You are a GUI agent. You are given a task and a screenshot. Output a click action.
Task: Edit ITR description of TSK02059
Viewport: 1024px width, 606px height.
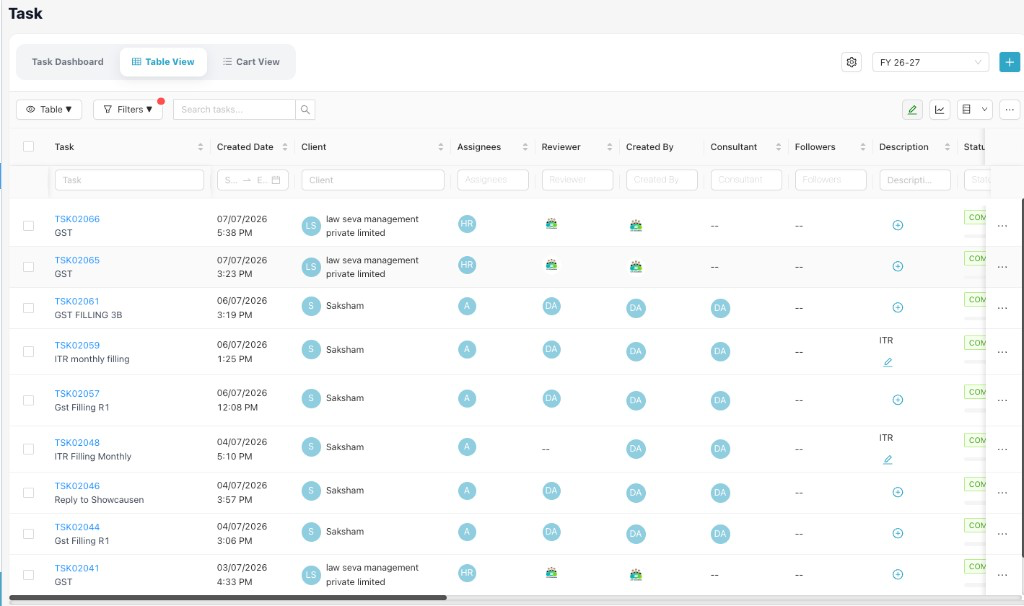[x=888, y=362]
